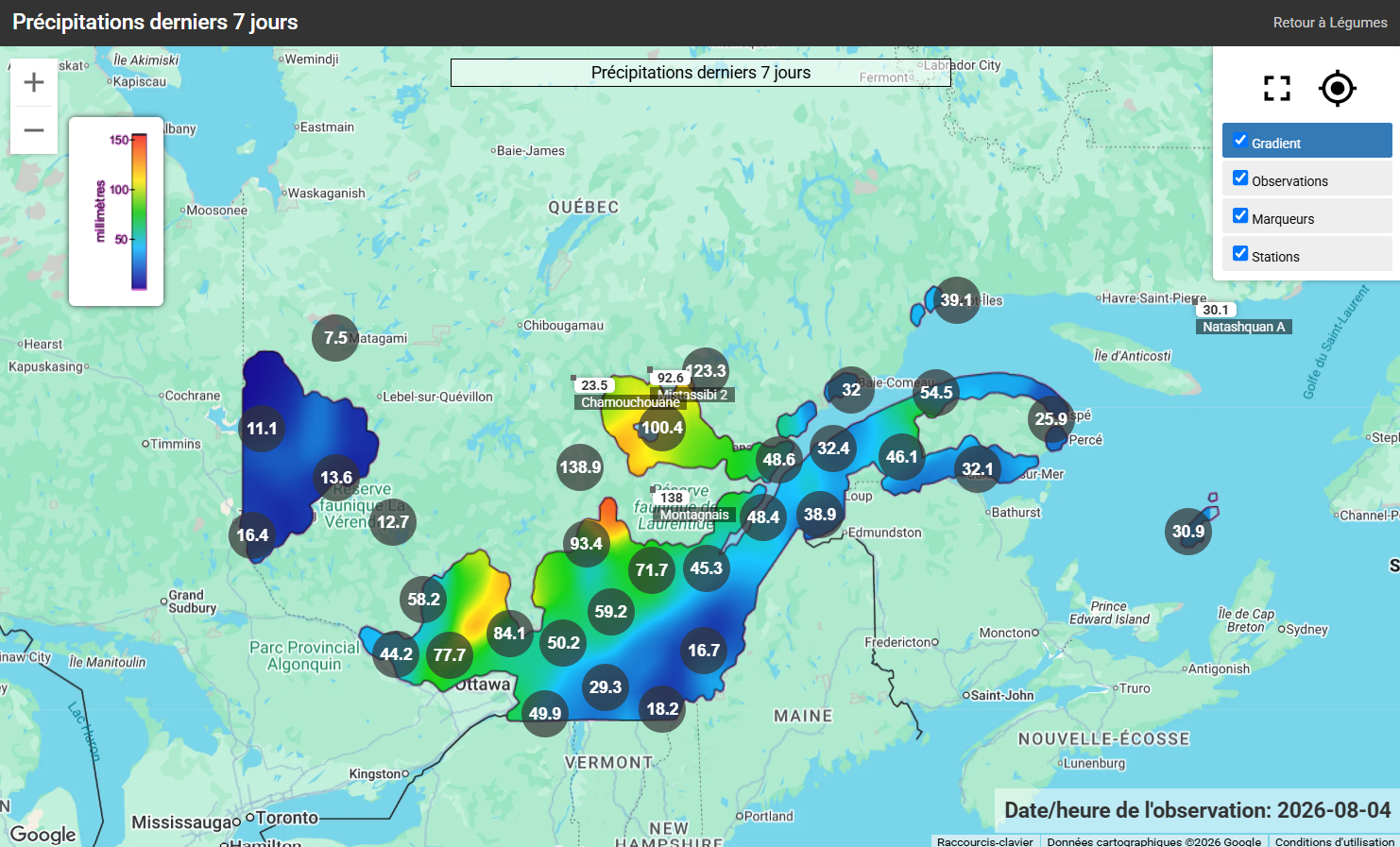
Task: Toggle the Observations layer checkbox
Action: [1240, 178]
